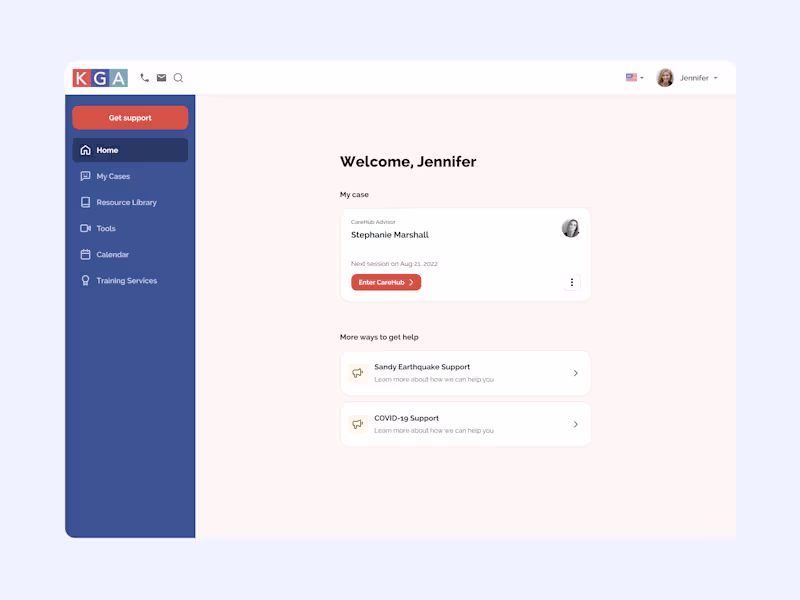800x600 pixels.
Task: Select the Home icon in the sidebar
Action: [85, 149]
